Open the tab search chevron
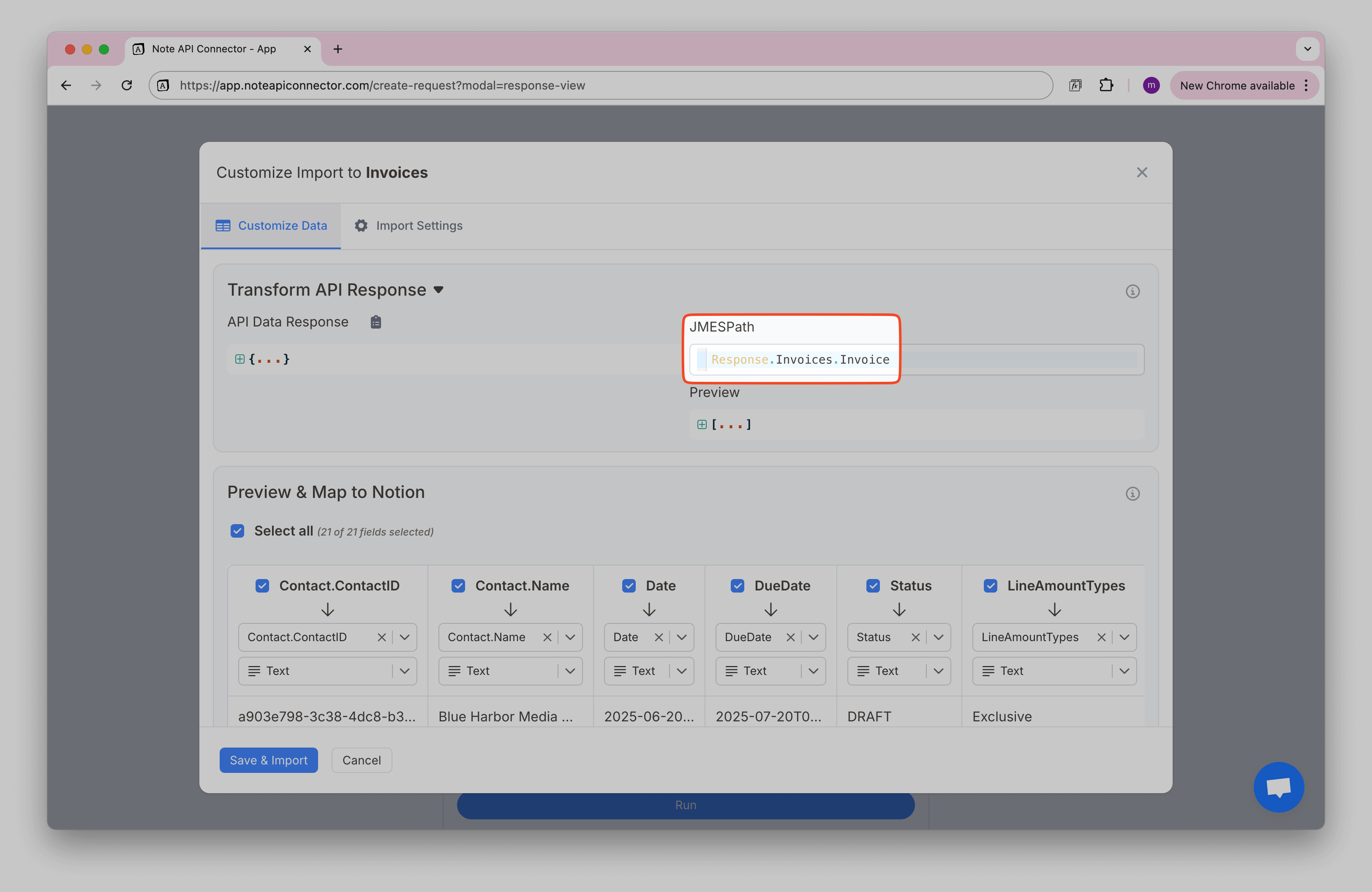The width and height of the screenshot is (1372, 892). [1307, 49]
